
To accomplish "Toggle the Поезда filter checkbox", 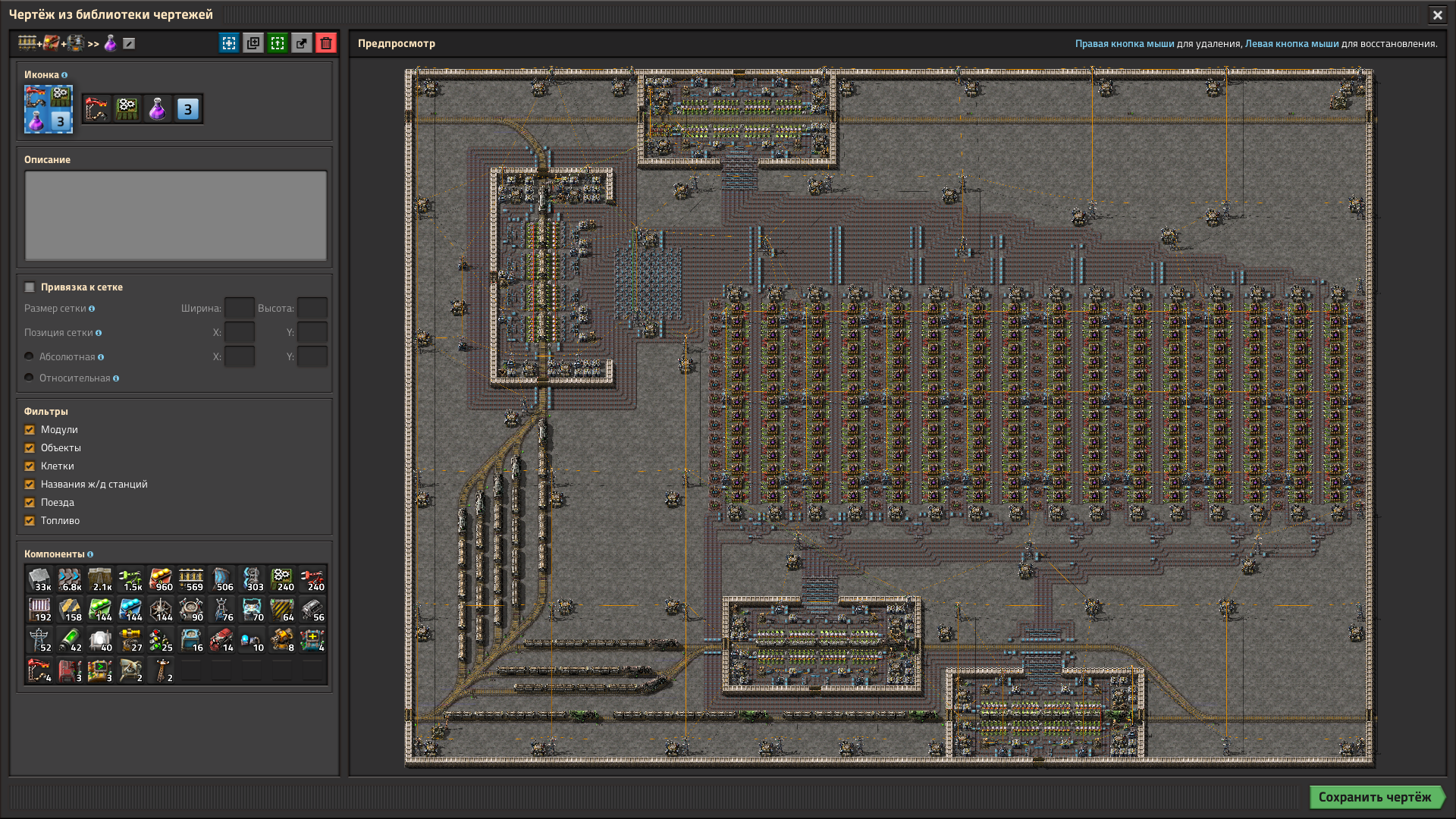I will click(x=30, y=503).
